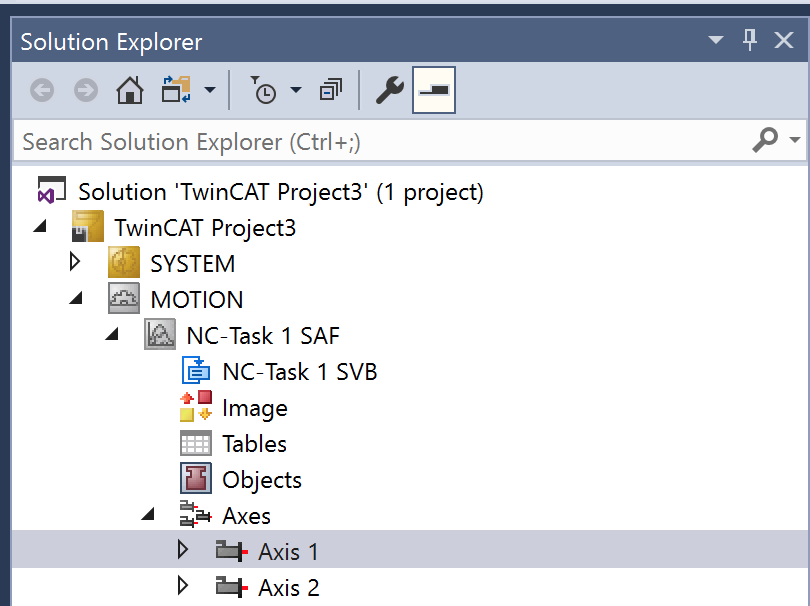Click the Home icon in Solution Explorer toolbar
This screenshot has height=606, width=810.
(130, 90)
